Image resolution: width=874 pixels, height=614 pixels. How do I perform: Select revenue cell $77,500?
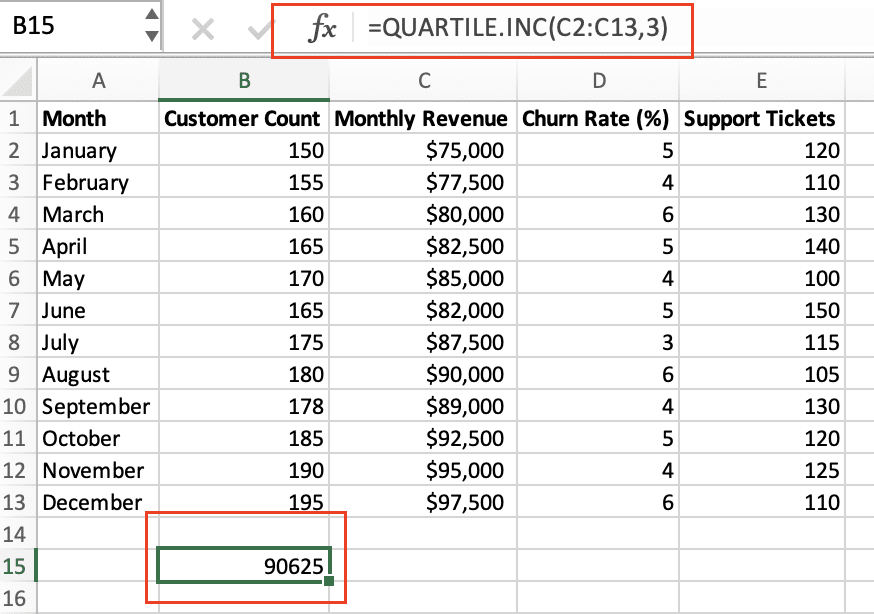pyautogui.click(x=424, y=182)
